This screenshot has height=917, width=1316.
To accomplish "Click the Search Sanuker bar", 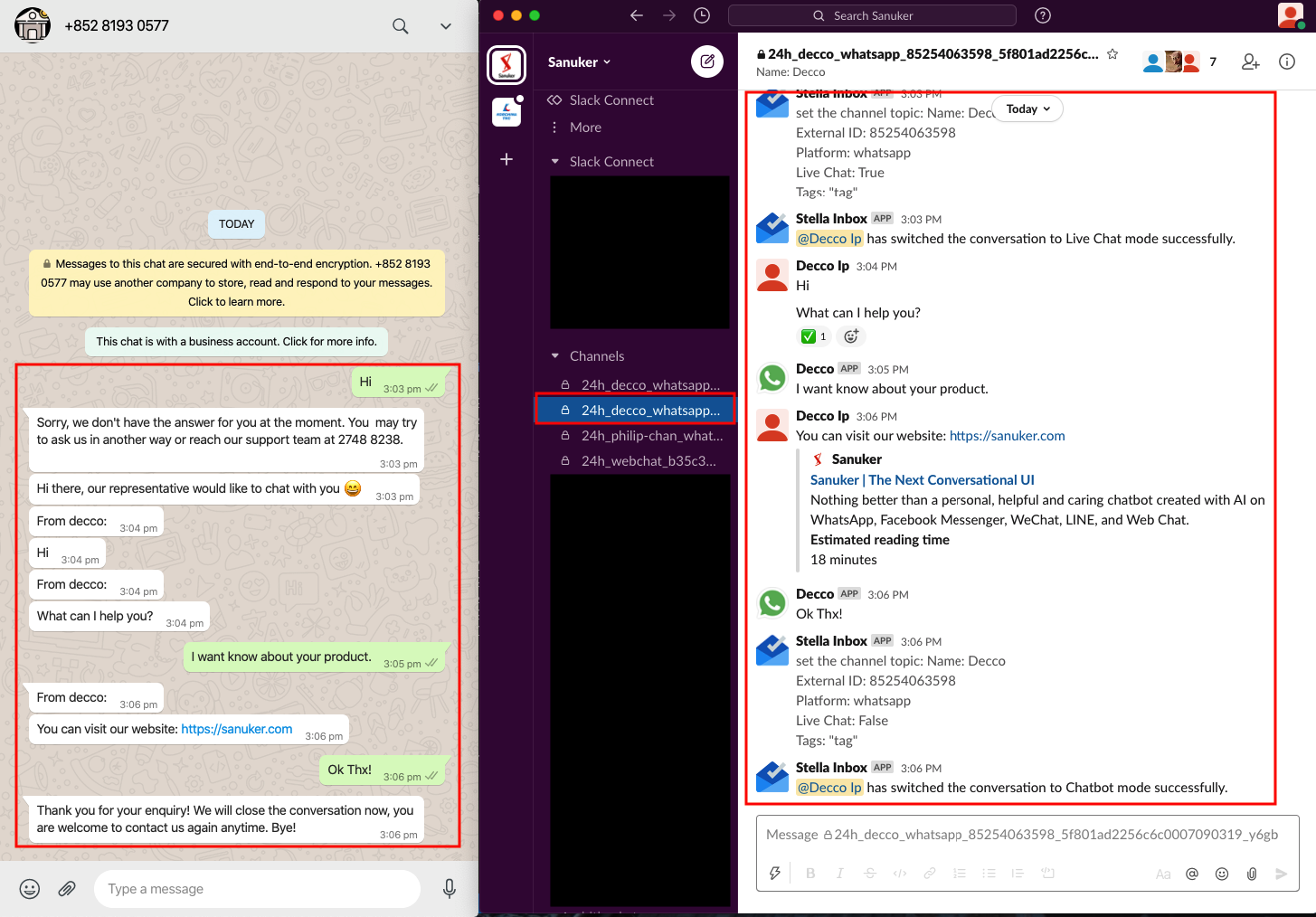I will pyautogui.click(x=872, y=15).
